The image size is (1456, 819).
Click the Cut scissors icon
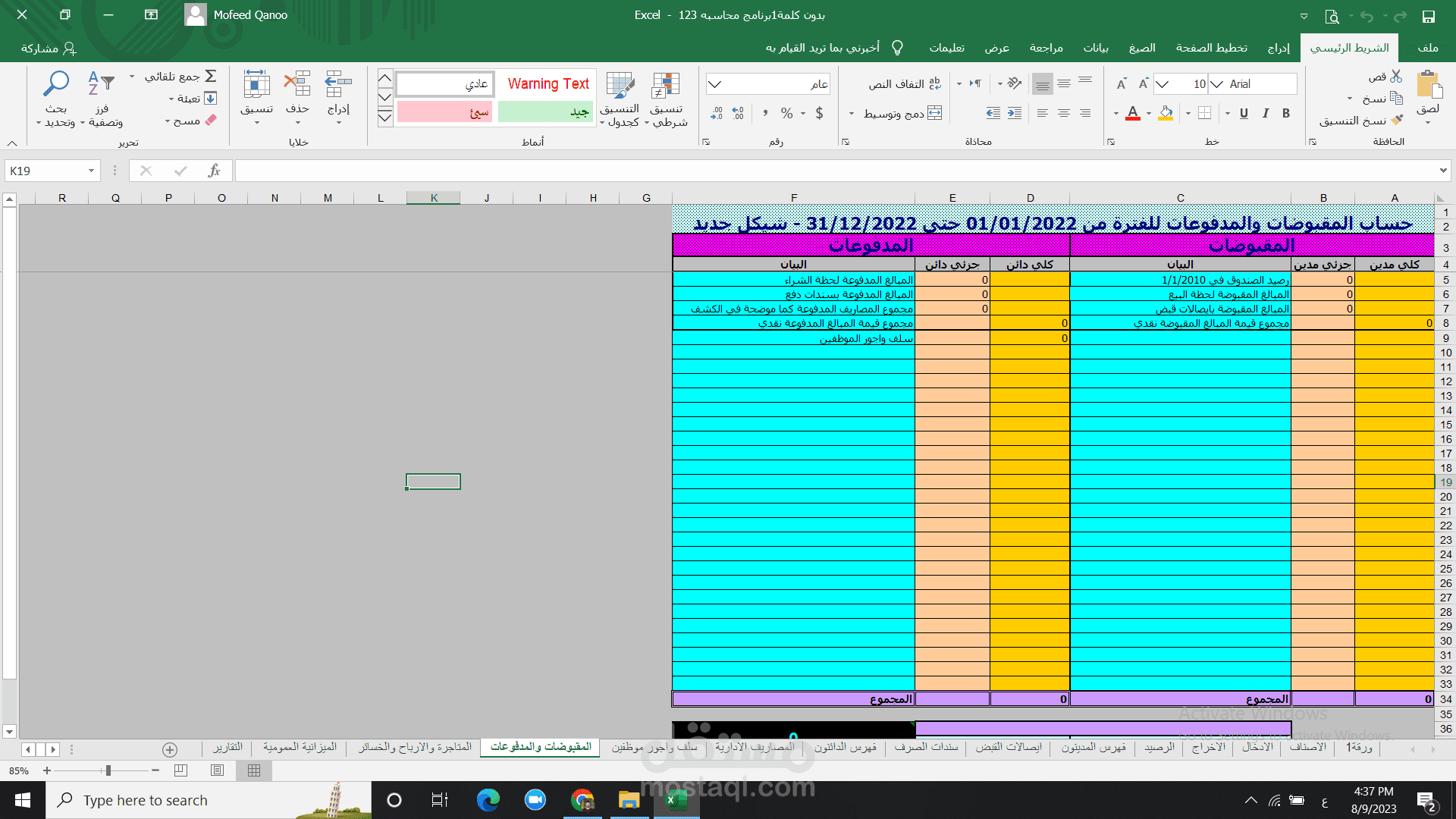(1396, 77)
